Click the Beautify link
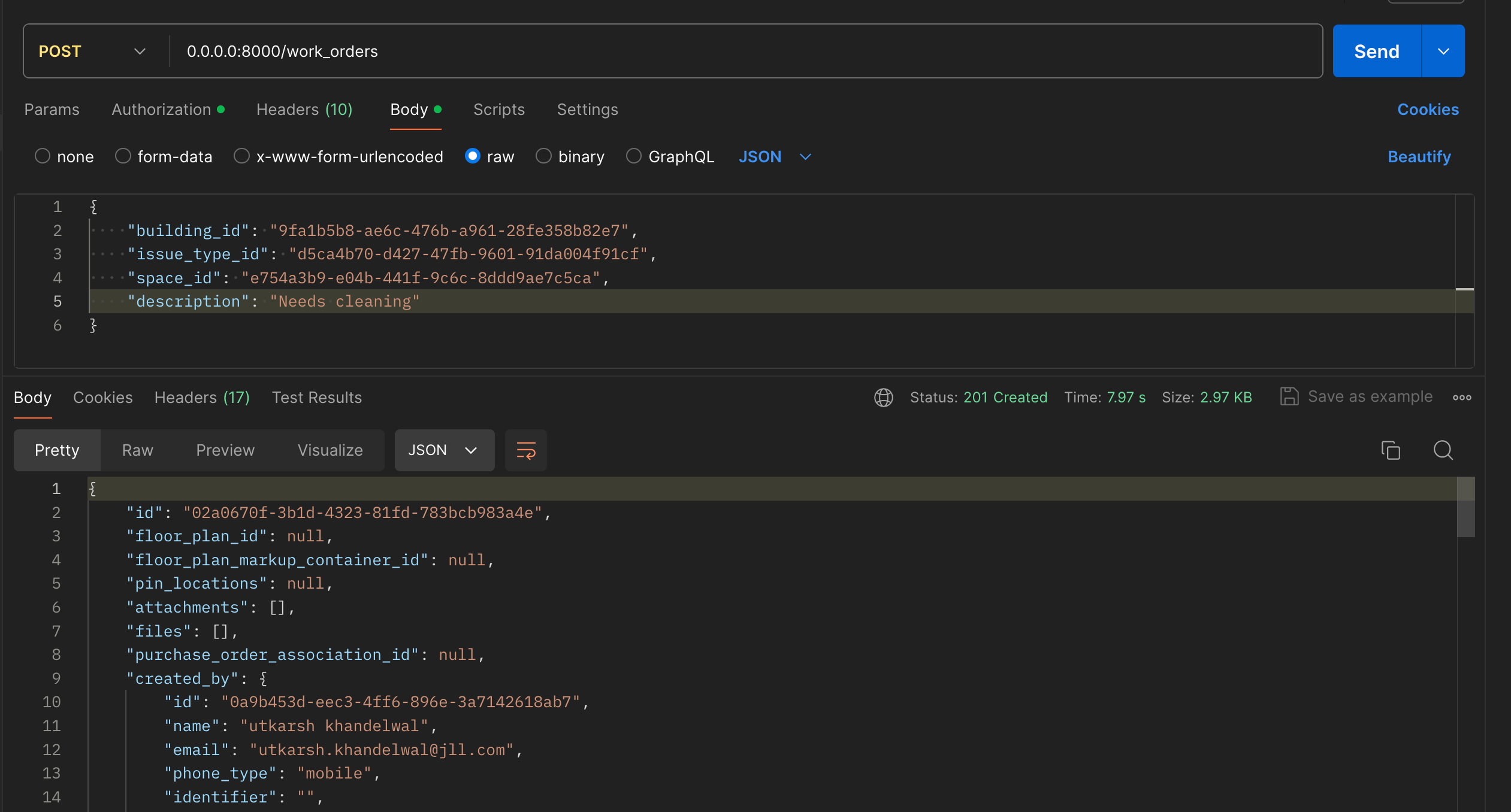 (1419, 157)
